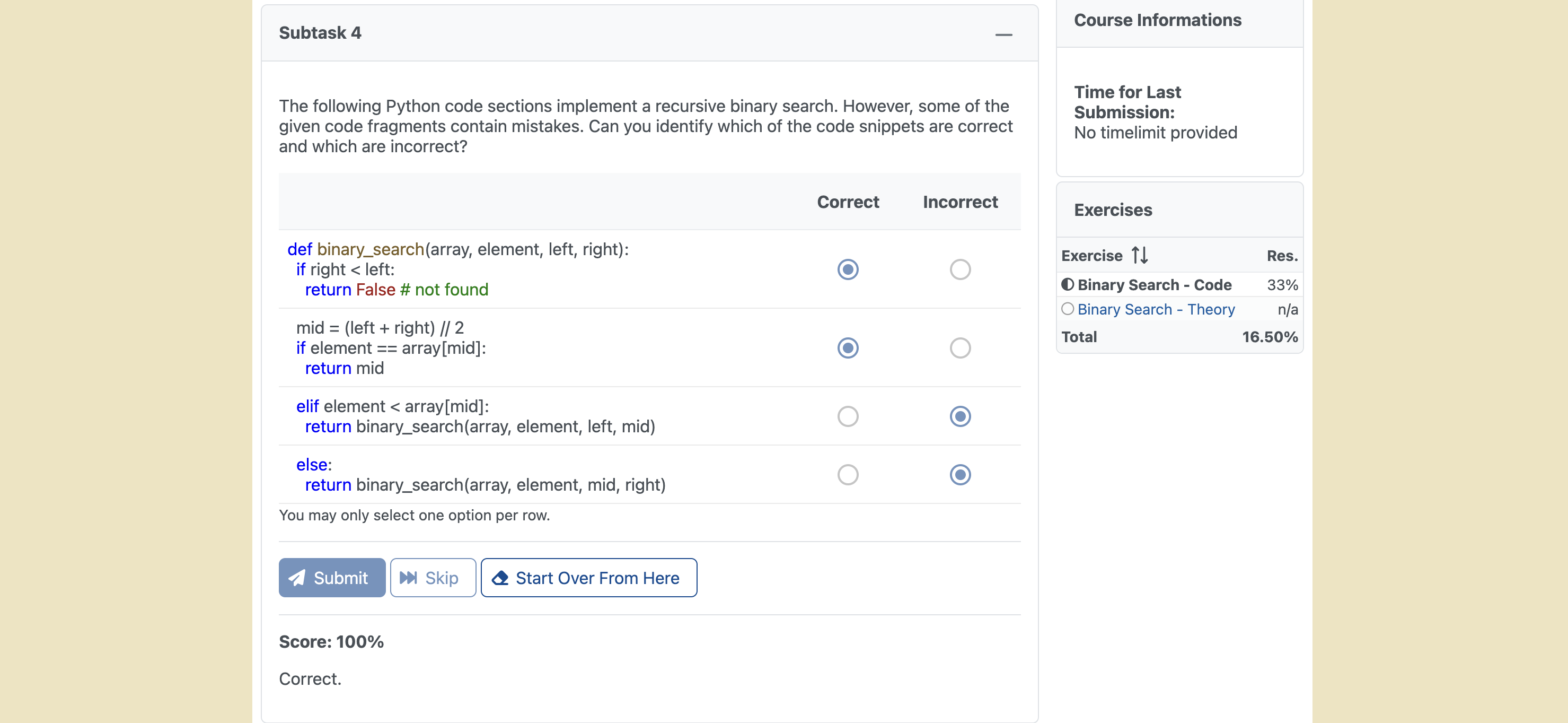Click the 'Correct.' feedback text

coord(310,679)
